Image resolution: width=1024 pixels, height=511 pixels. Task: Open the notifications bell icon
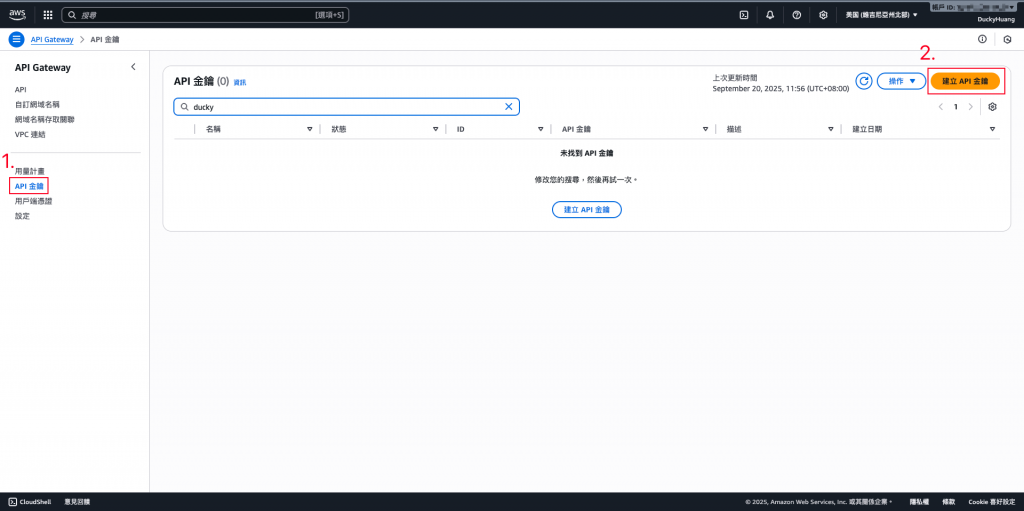tap(770, 14)
